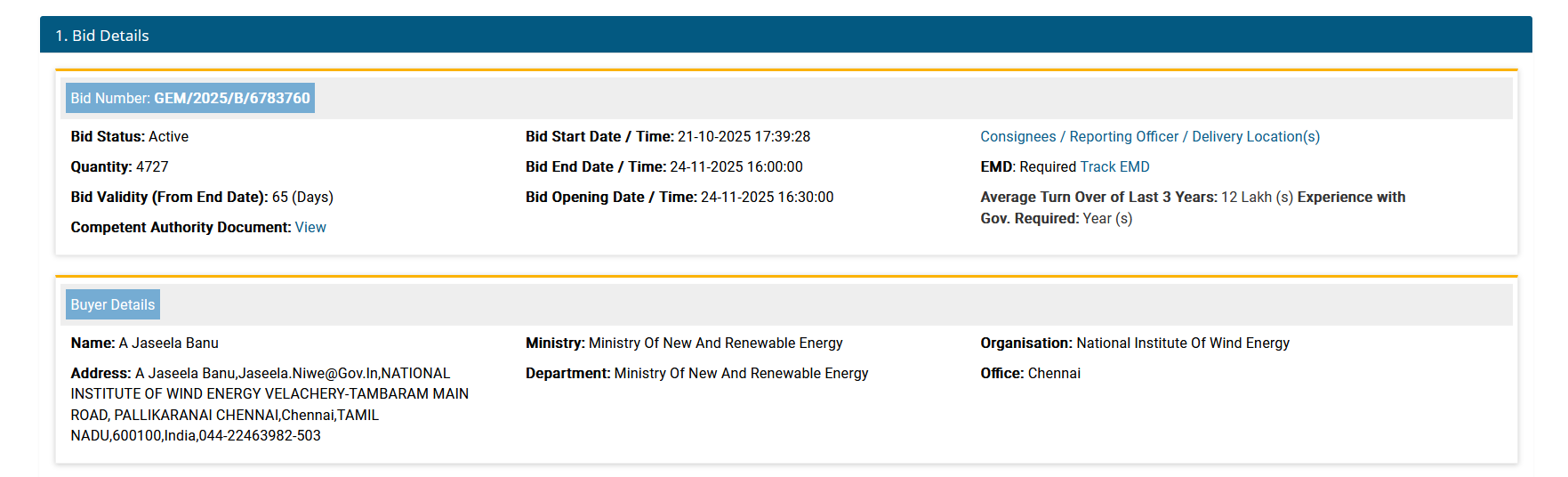Click the Quantity value 4727

[x=152, y=166]
